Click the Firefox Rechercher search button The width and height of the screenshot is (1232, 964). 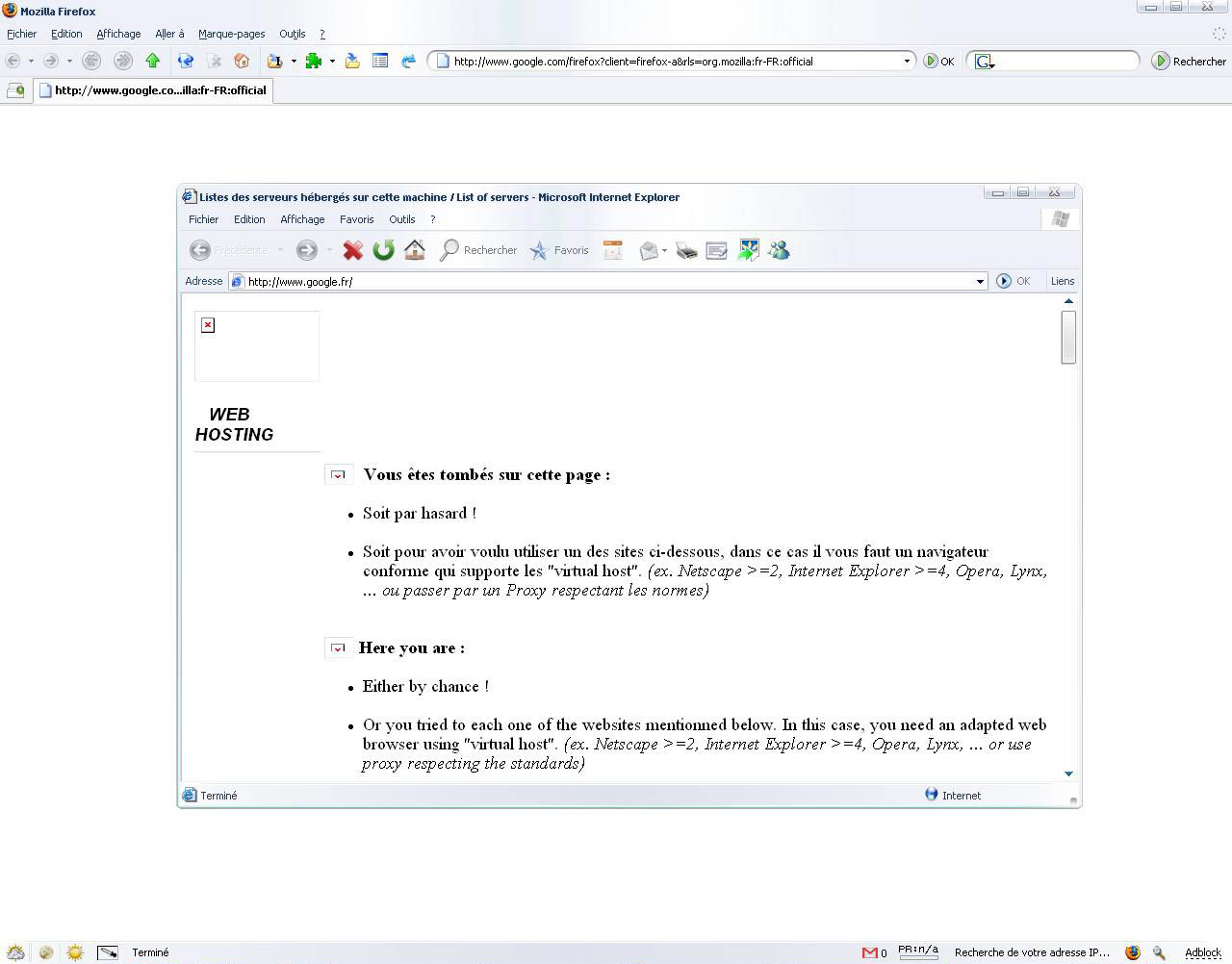click(x=1190, y=61)
